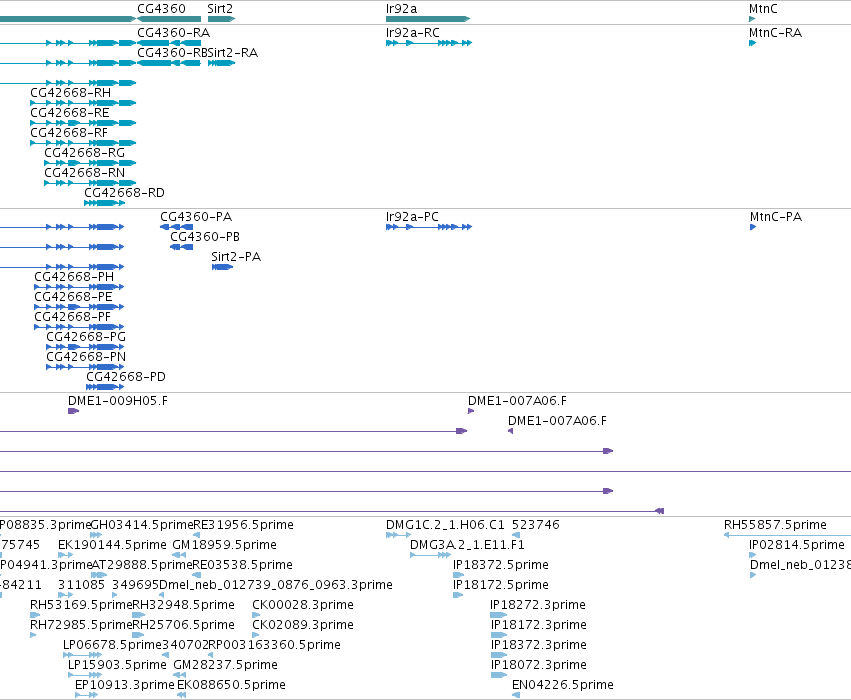Select the lower DME1-007A06.F label

coord(557,421)
